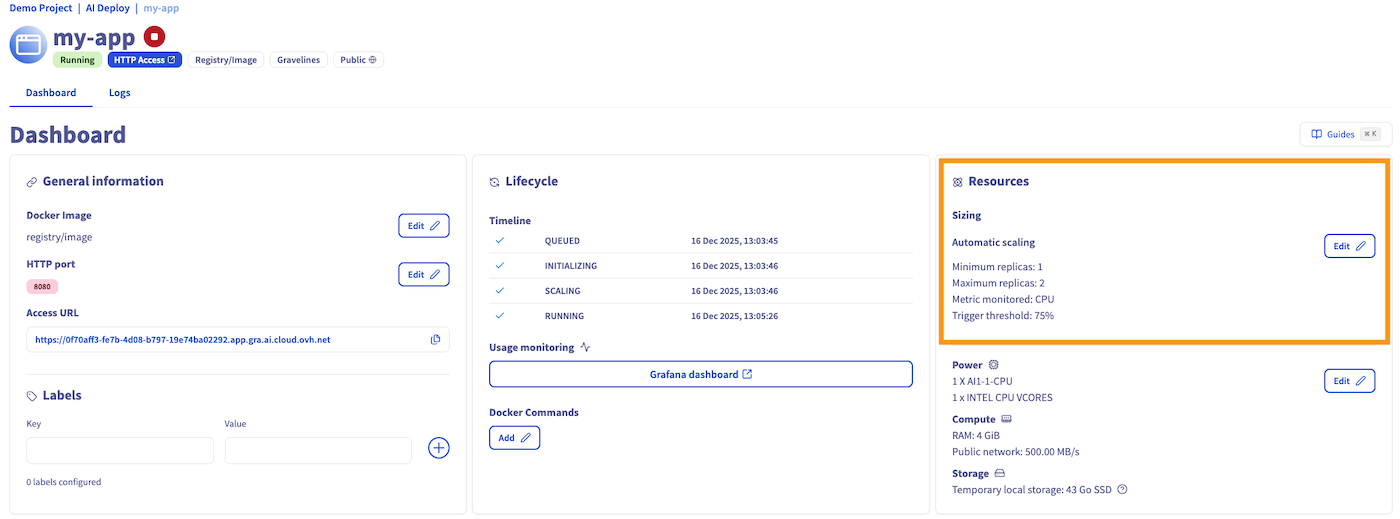This screenshot has height=519, width=1400.
Task: Click the my-app application icon
Action: (x=29, y=45)
